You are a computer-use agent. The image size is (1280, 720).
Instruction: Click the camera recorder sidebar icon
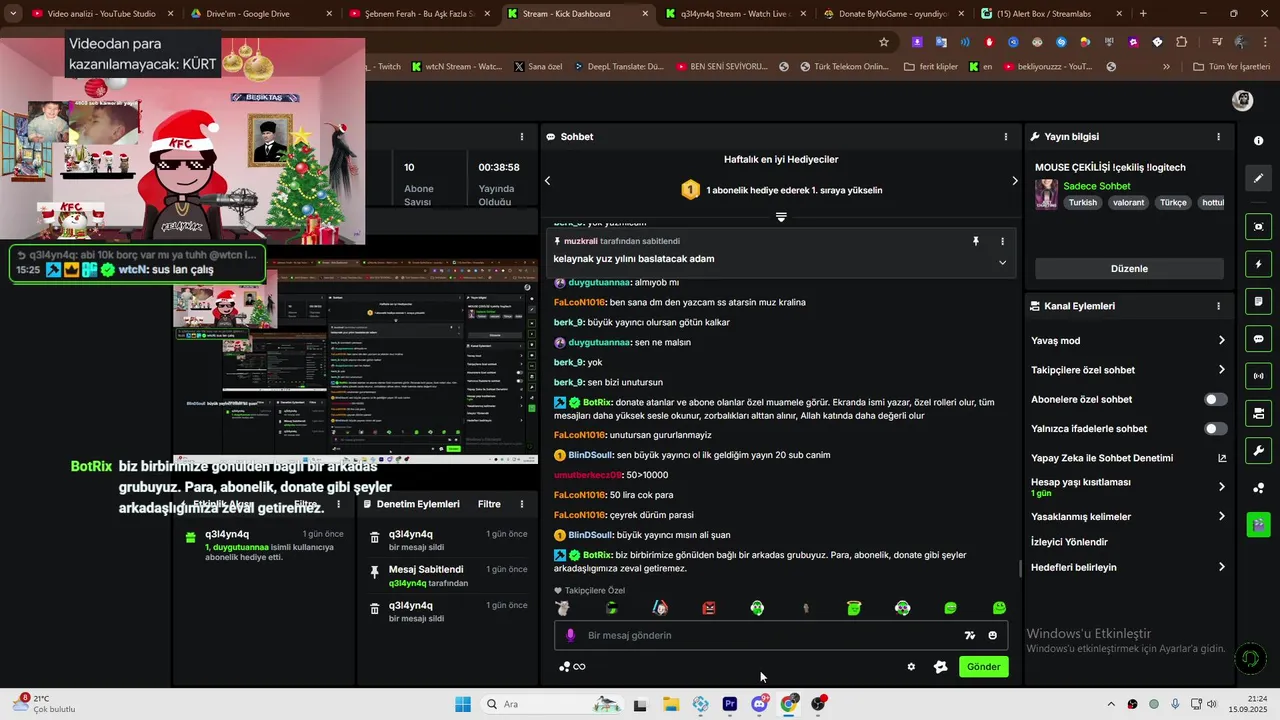tap(1259, 413)
